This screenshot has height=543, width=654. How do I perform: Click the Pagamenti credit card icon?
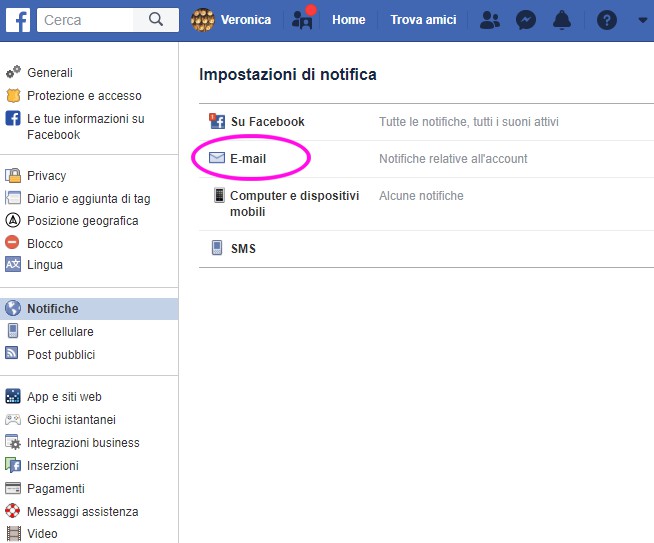(13, 488)
